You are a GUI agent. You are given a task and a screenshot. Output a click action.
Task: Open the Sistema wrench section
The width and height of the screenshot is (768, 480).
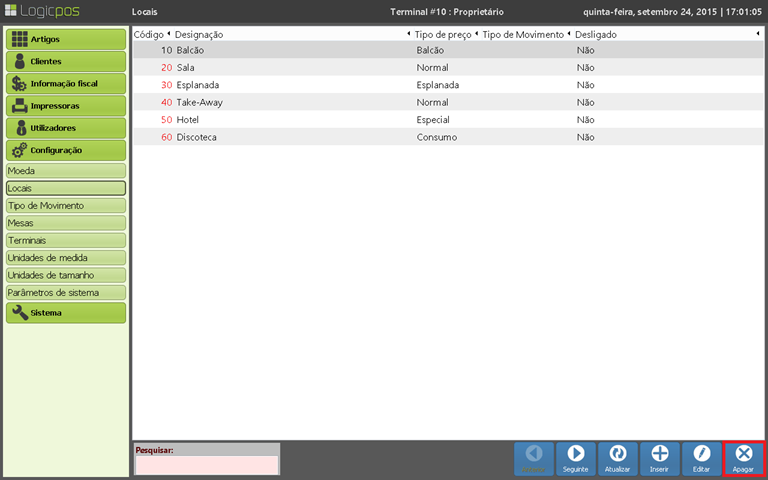pos(66,312)
